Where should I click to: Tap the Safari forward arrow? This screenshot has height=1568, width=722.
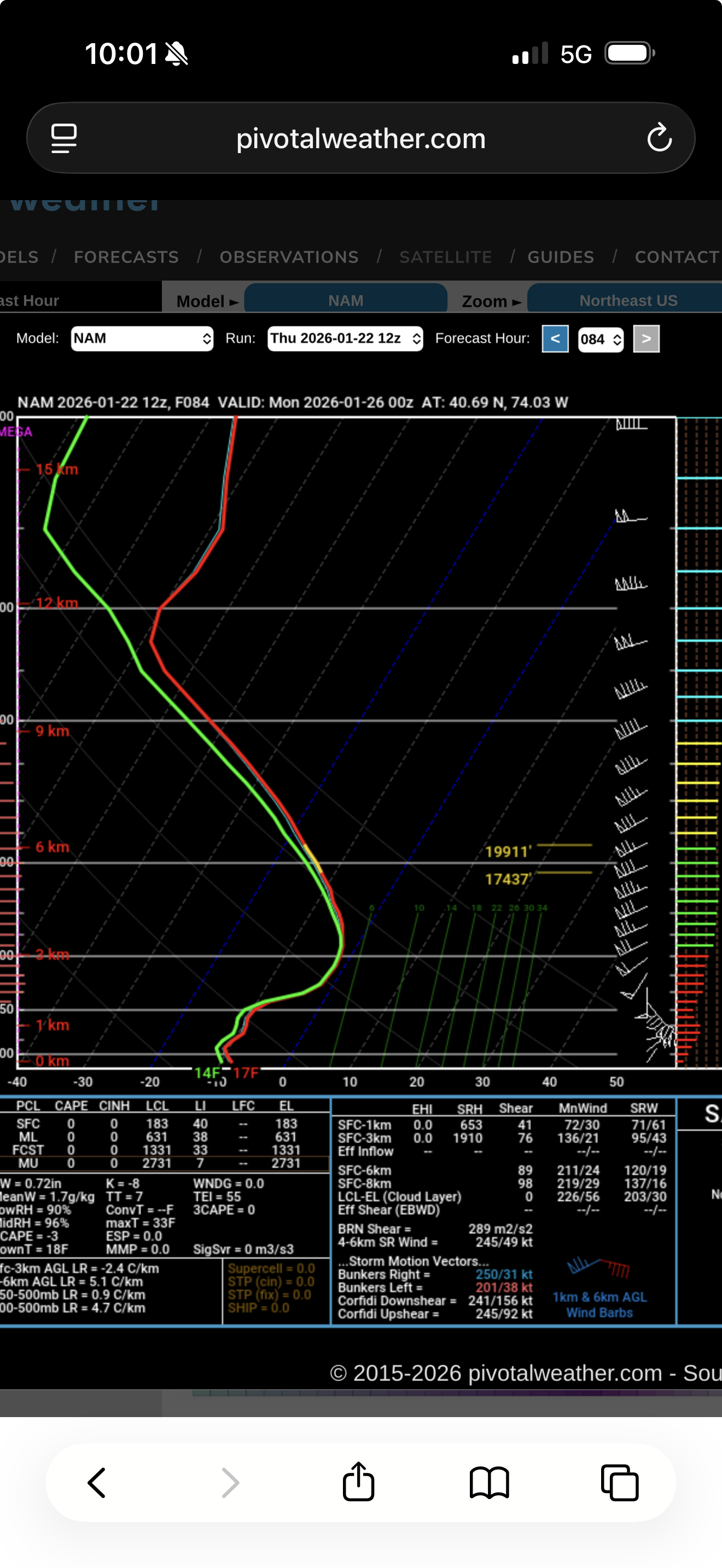pyautogui.click(x=230, y=1482)
